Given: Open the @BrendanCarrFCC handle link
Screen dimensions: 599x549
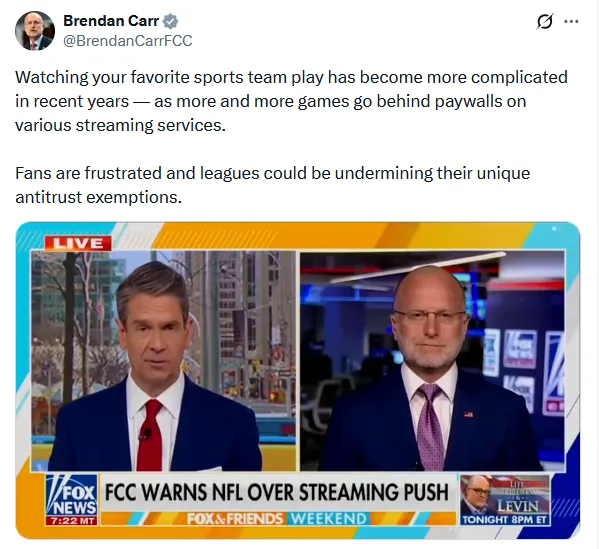Looking at the screenshot, I should point(128,41).
